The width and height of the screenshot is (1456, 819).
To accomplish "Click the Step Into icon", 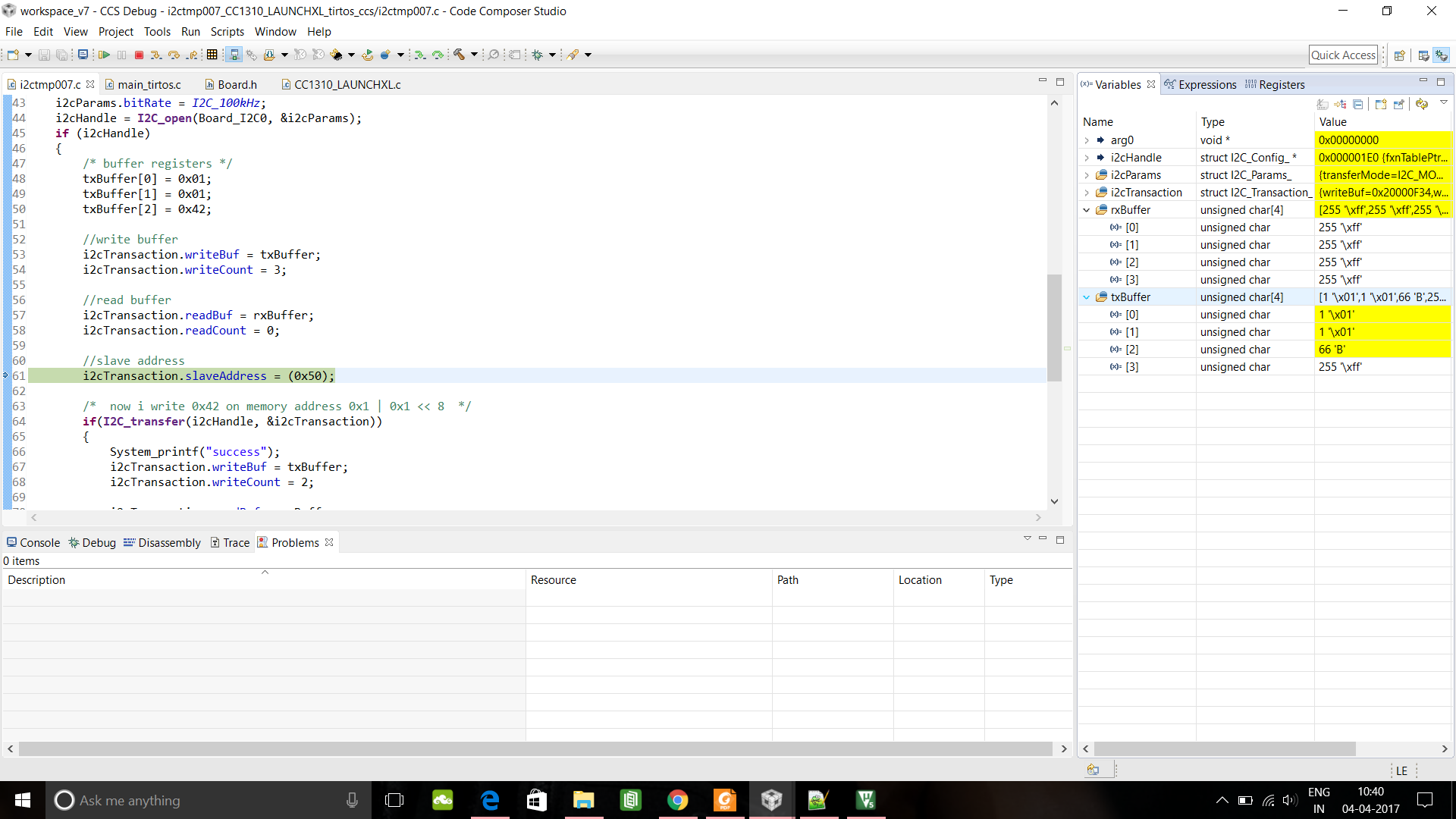I will click(x=155, y=55).
